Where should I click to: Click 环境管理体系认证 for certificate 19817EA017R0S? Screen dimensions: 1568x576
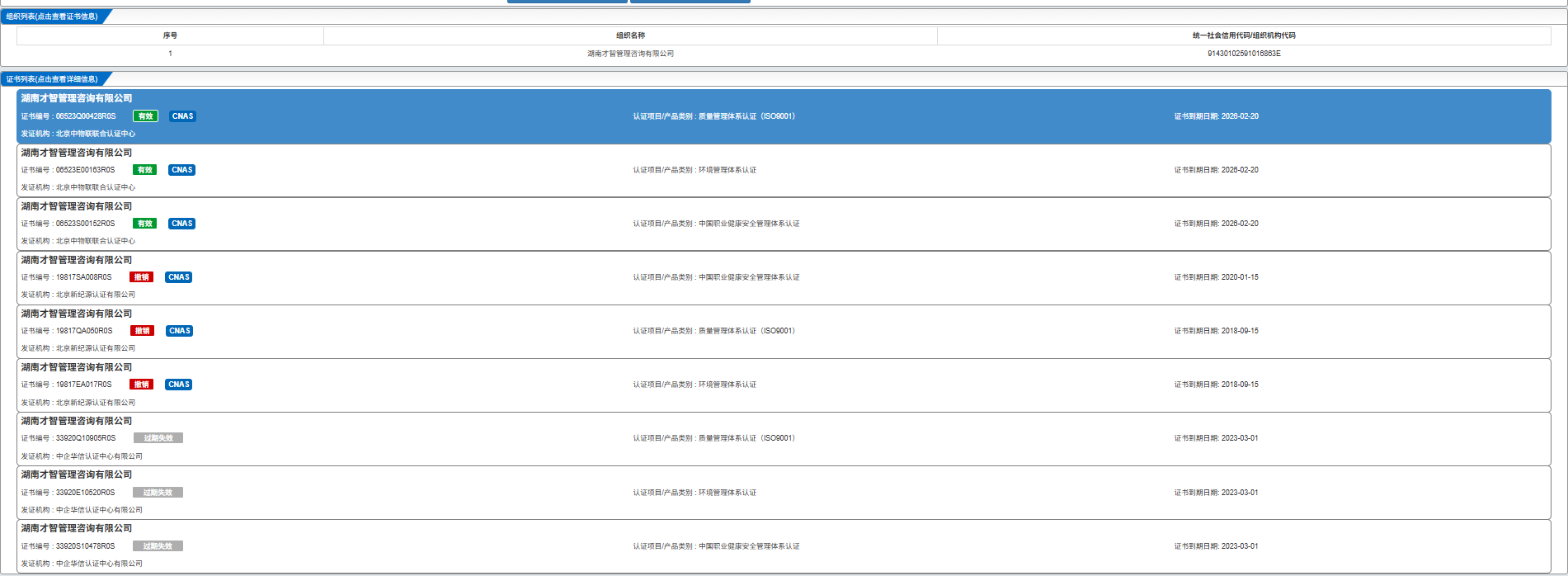(x=727, y=385)
